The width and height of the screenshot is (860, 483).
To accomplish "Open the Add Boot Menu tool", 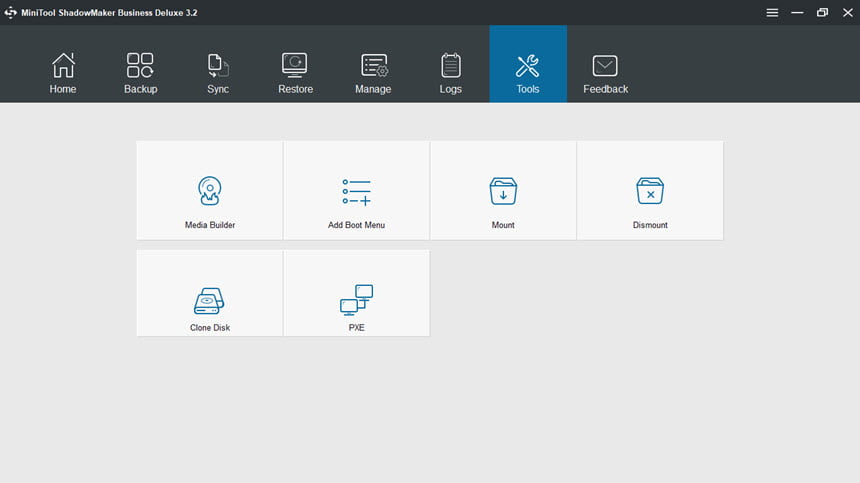I will [357, 190].
